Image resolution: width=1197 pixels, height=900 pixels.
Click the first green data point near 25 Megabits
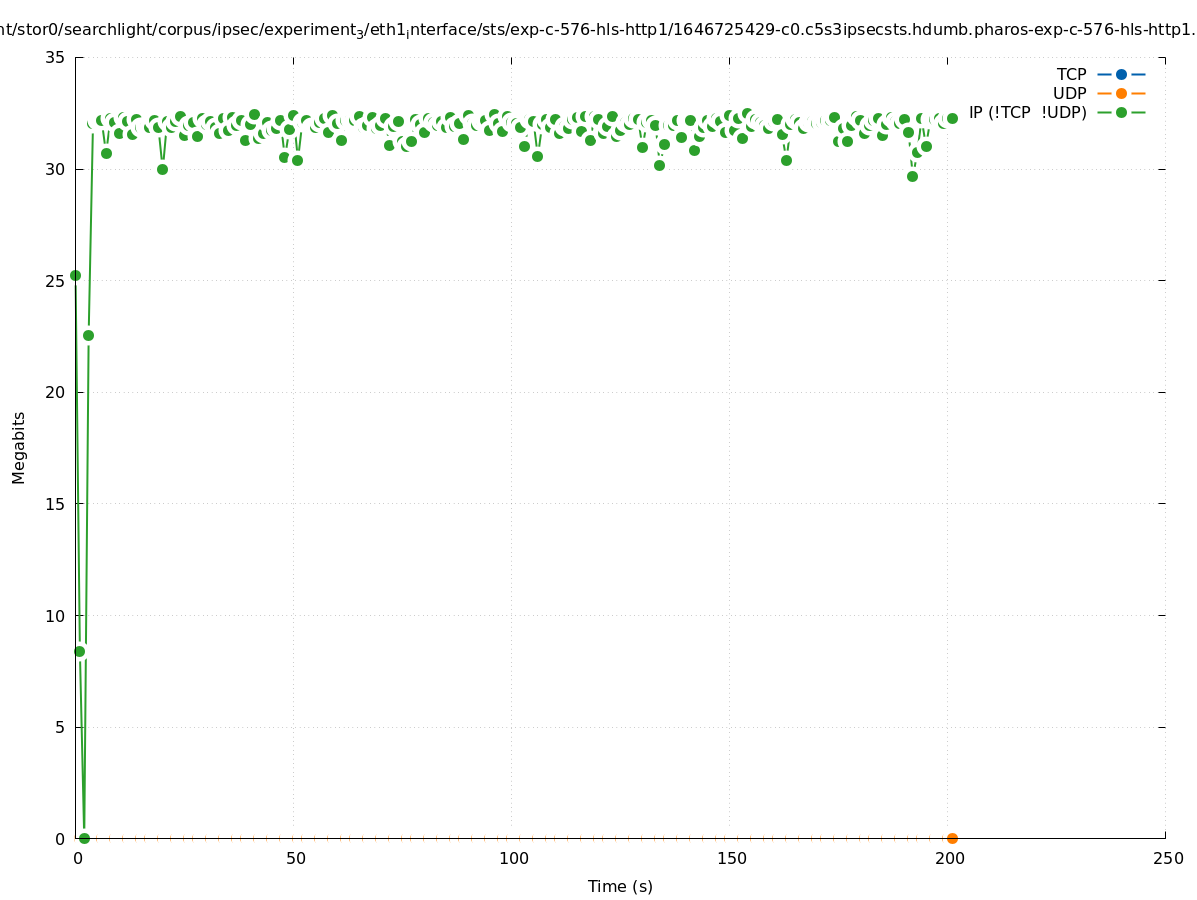(75, 275)
